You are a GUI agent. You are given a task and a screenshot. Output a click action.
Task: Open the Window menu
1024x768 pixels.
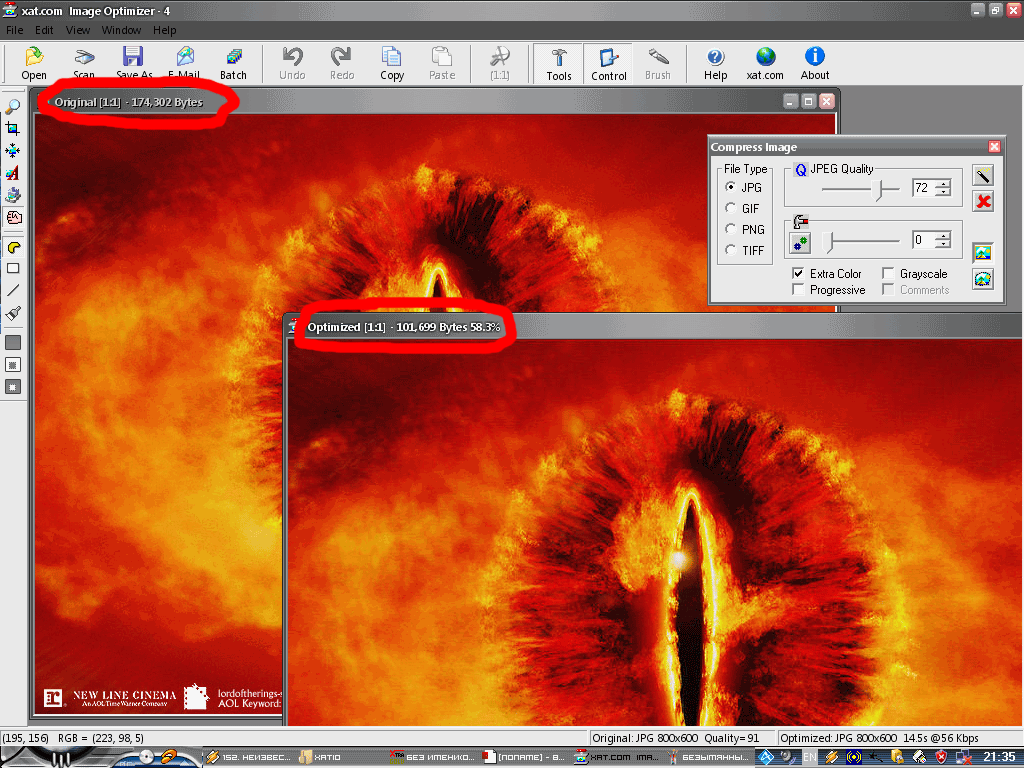121,30
